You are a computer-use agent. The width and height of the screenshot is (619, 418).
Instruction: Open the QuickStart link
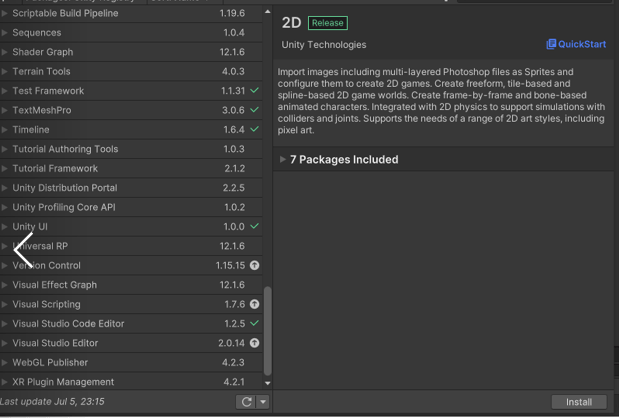click(x=576, y=45)
